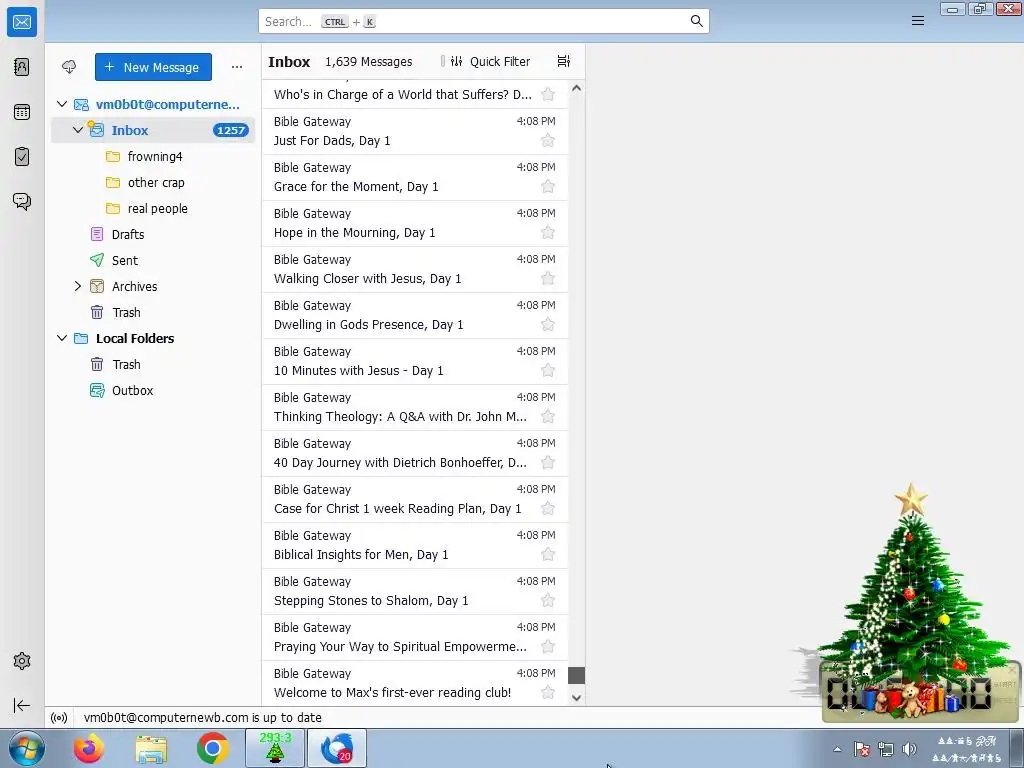Click the scroll up arrow
This screenshot has width=1024, height=768.
click(x=576, y=88)
